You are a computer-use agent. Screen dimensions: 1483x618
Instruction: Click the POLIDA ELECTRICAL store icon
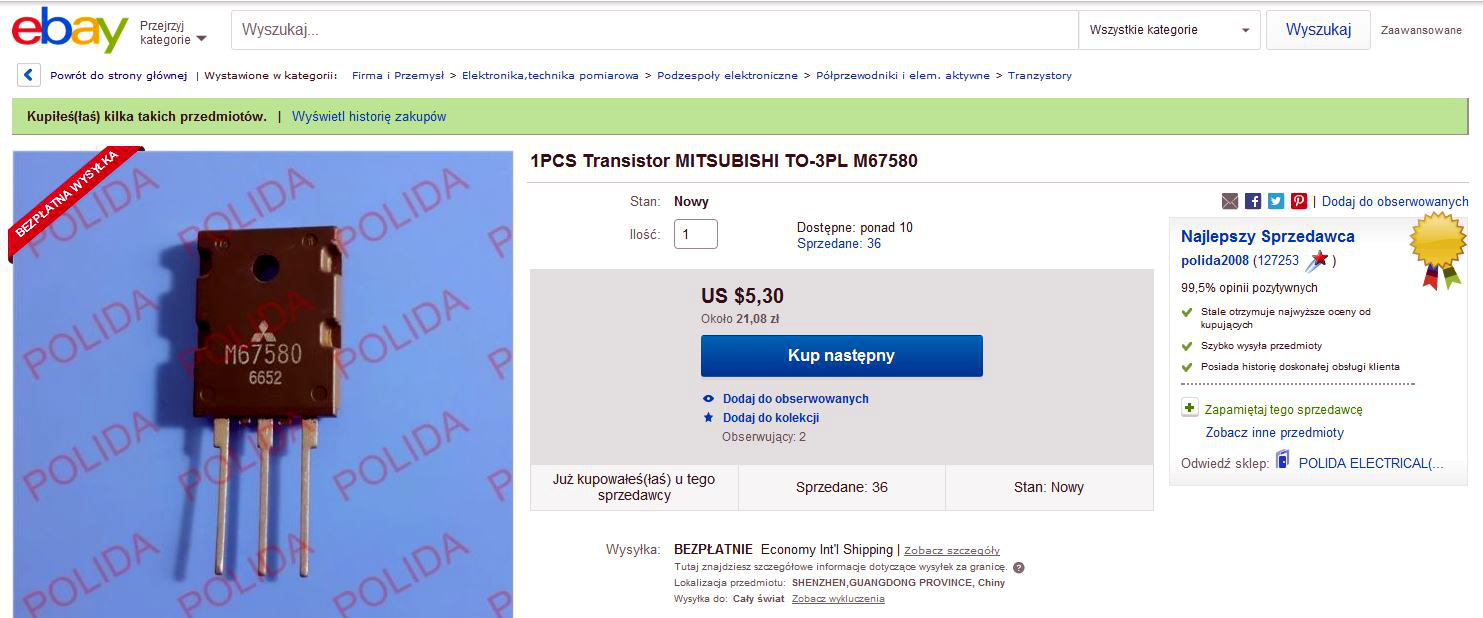coord(1283,461)
